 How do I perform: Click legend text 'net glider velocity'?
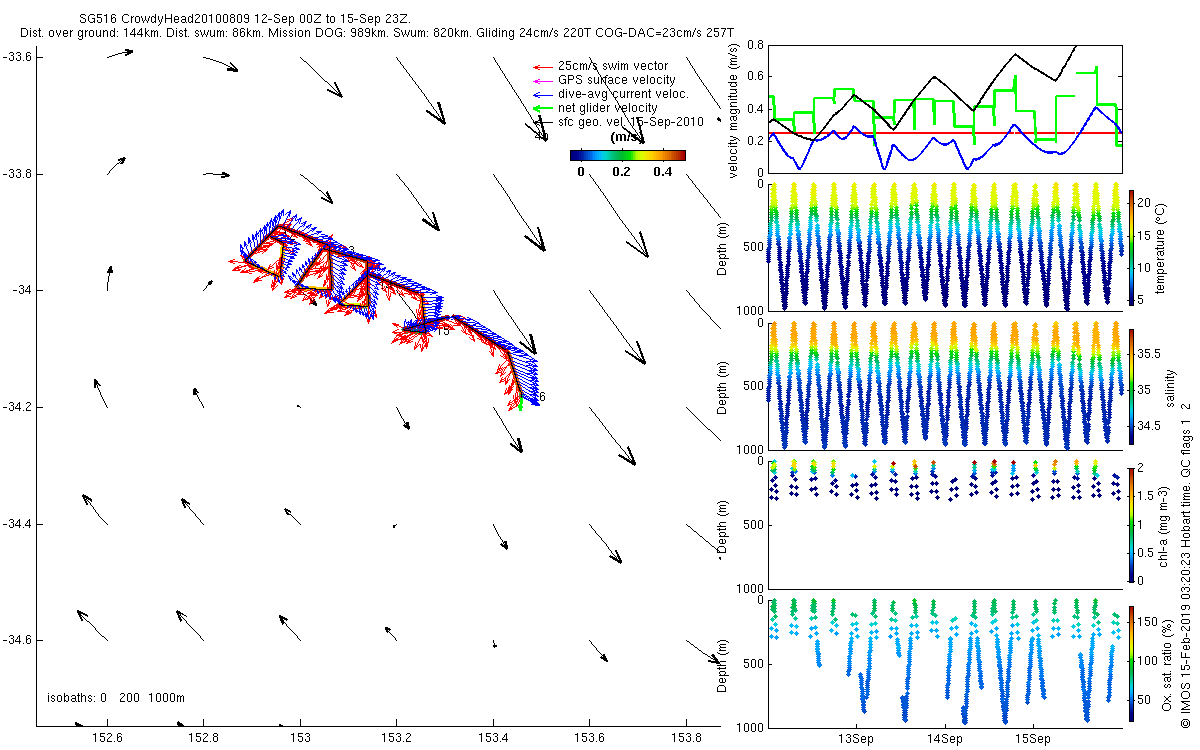pos(608,108)
